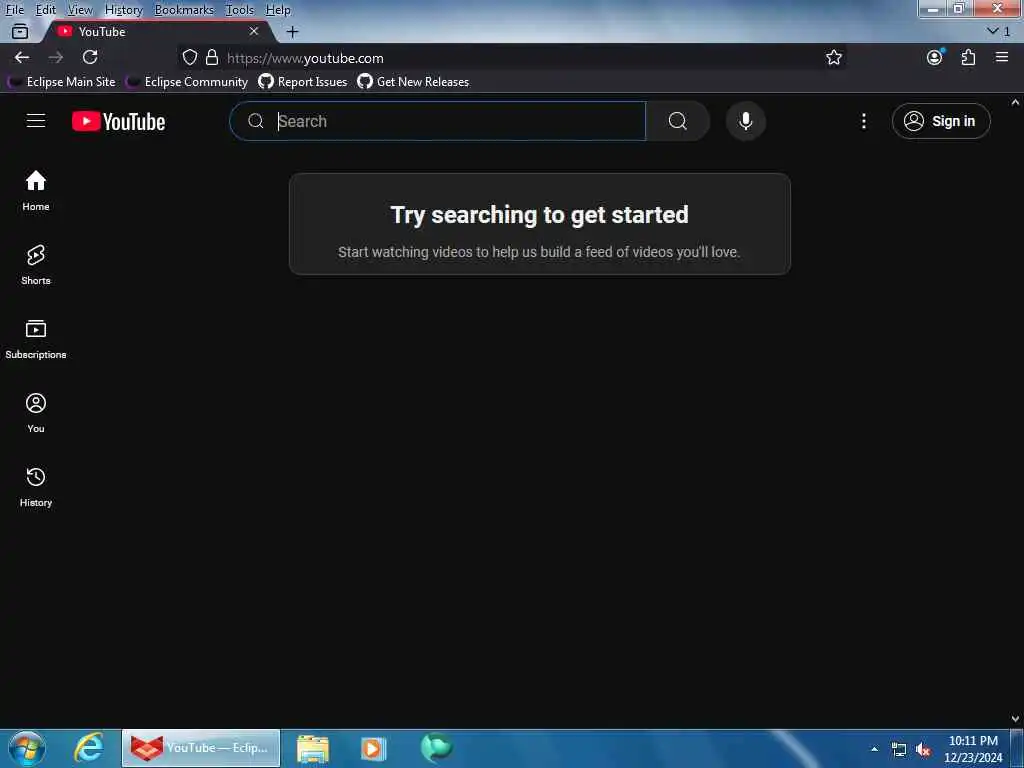Open the Edit menu
This screenshot has width=1024, height=768.
tap(46, 10)
